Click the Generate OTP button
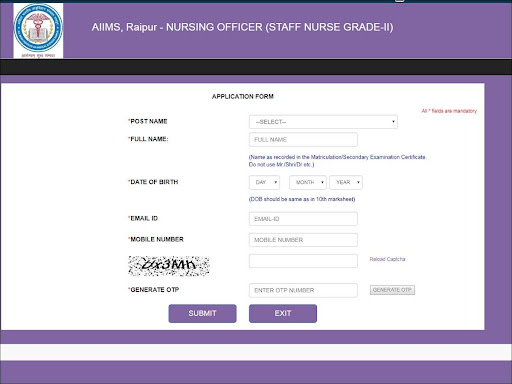512x384 pixels. pos(392,290)
